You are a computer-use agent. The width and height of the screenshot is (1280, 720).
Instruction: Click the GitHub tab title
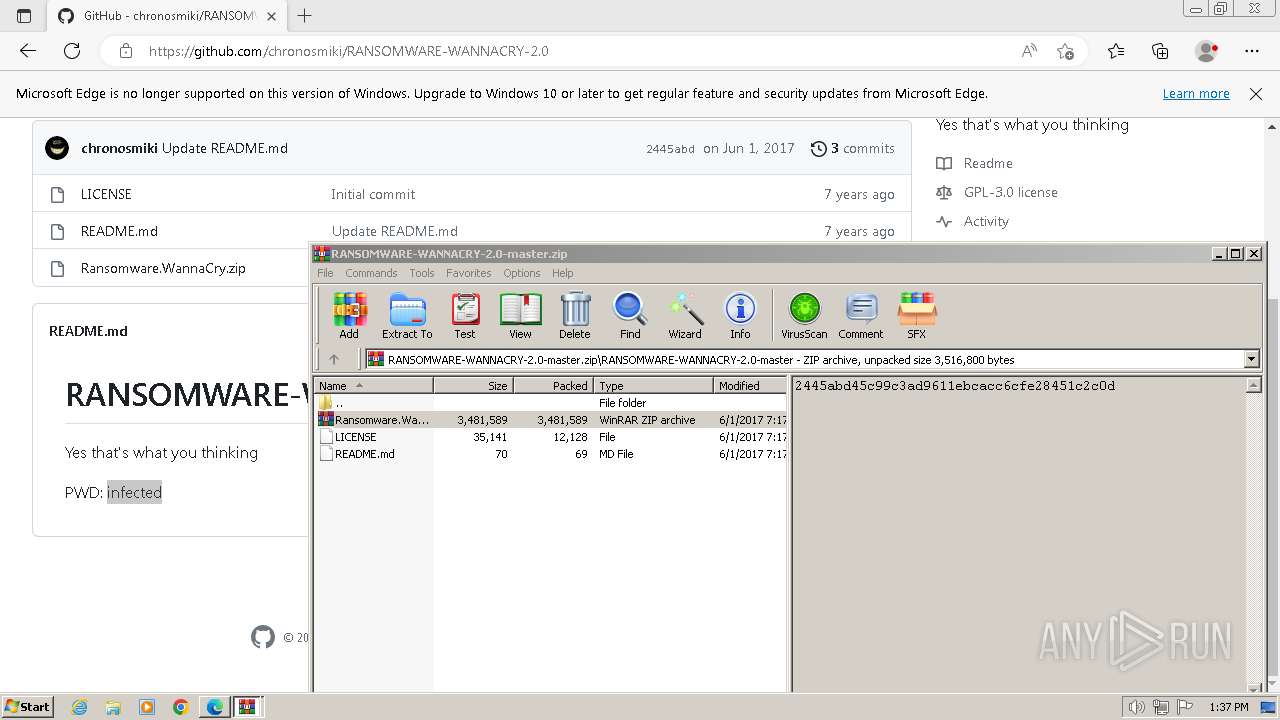pyautogui.click(x=170, y=16)
